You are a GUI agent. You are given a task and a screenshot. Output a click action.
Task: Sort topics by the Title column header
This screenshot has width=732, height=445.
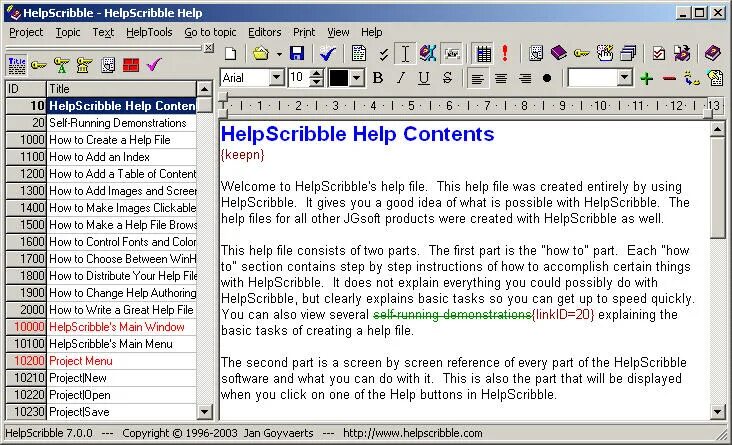pyautogui.click(x=121, y=89)
